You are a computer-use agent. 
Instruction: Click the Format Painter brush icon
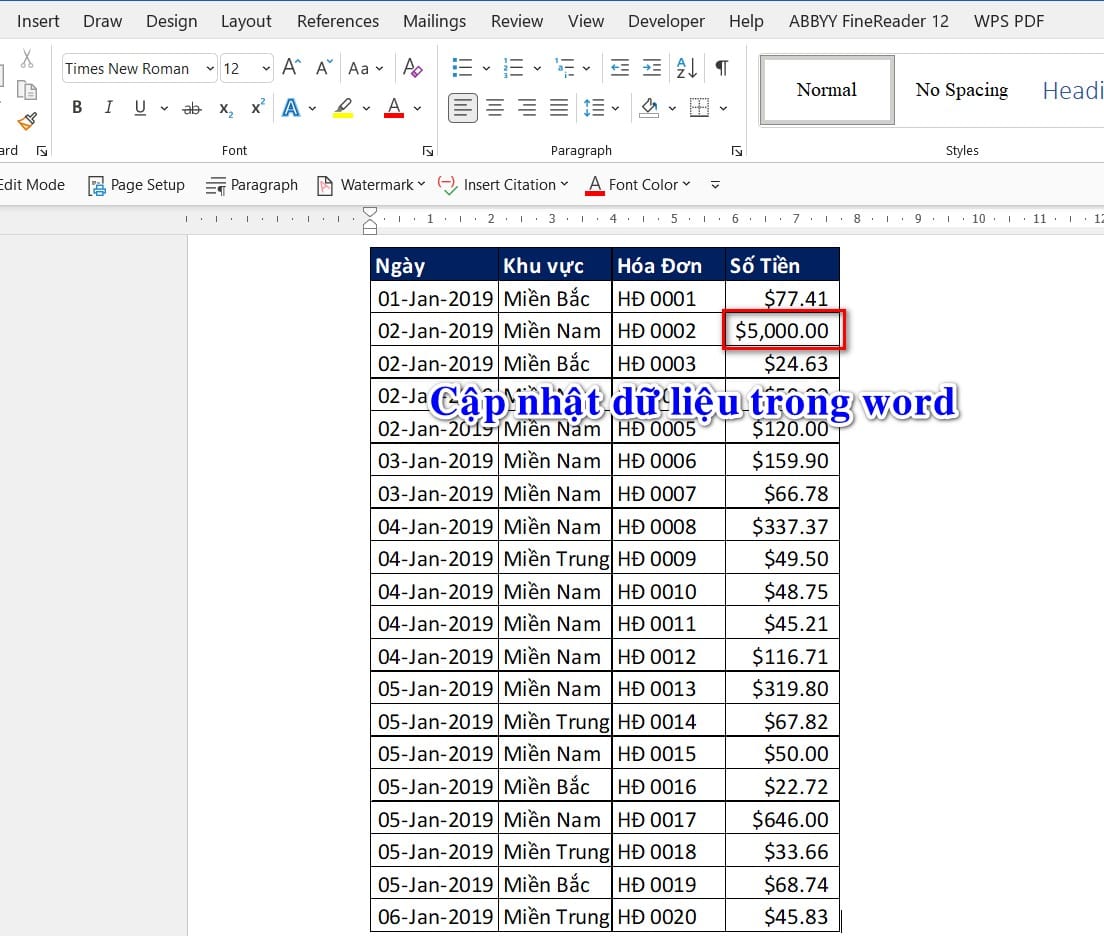(27, 122)
